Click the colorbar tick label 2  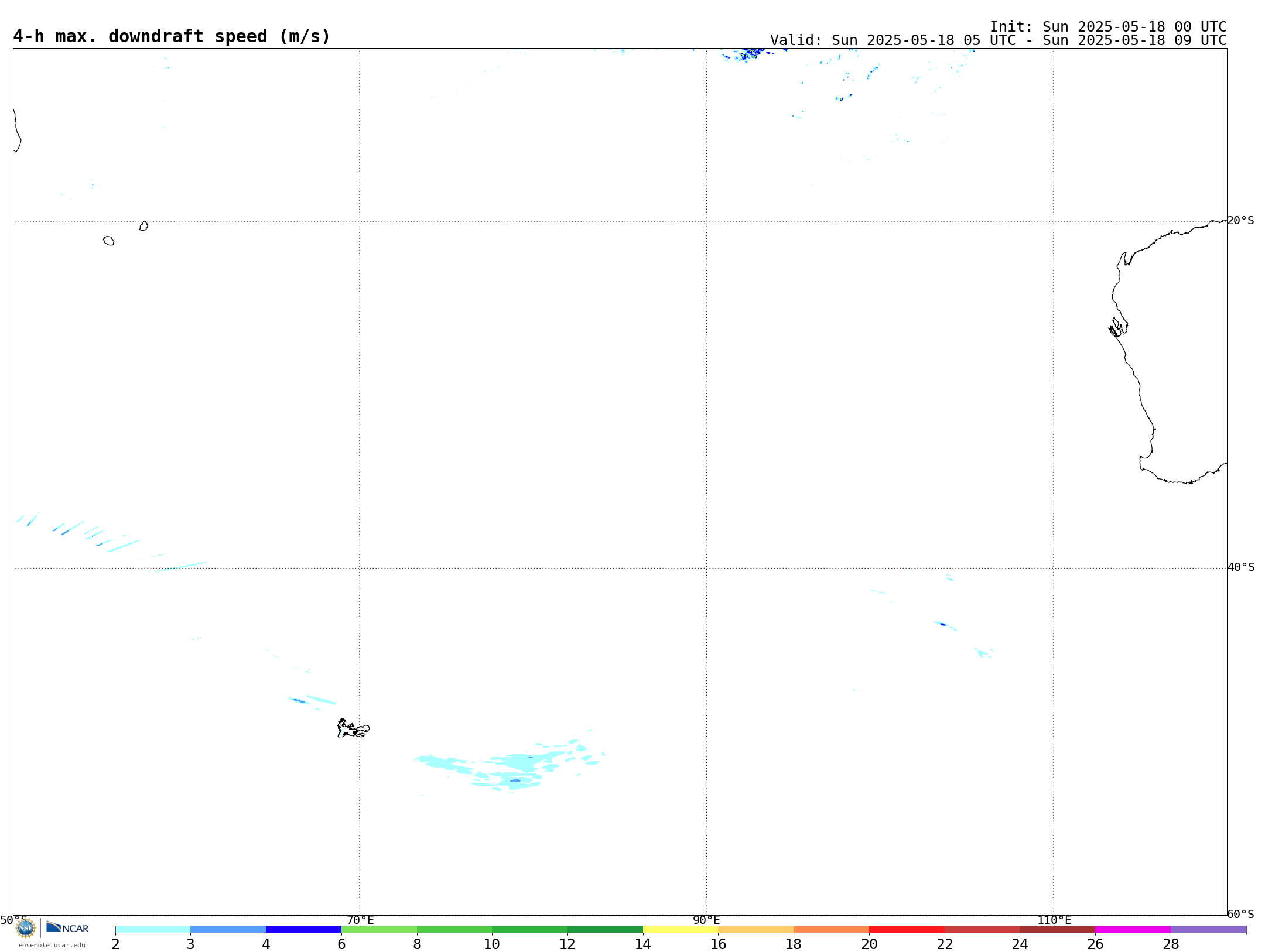click(115, 944)
